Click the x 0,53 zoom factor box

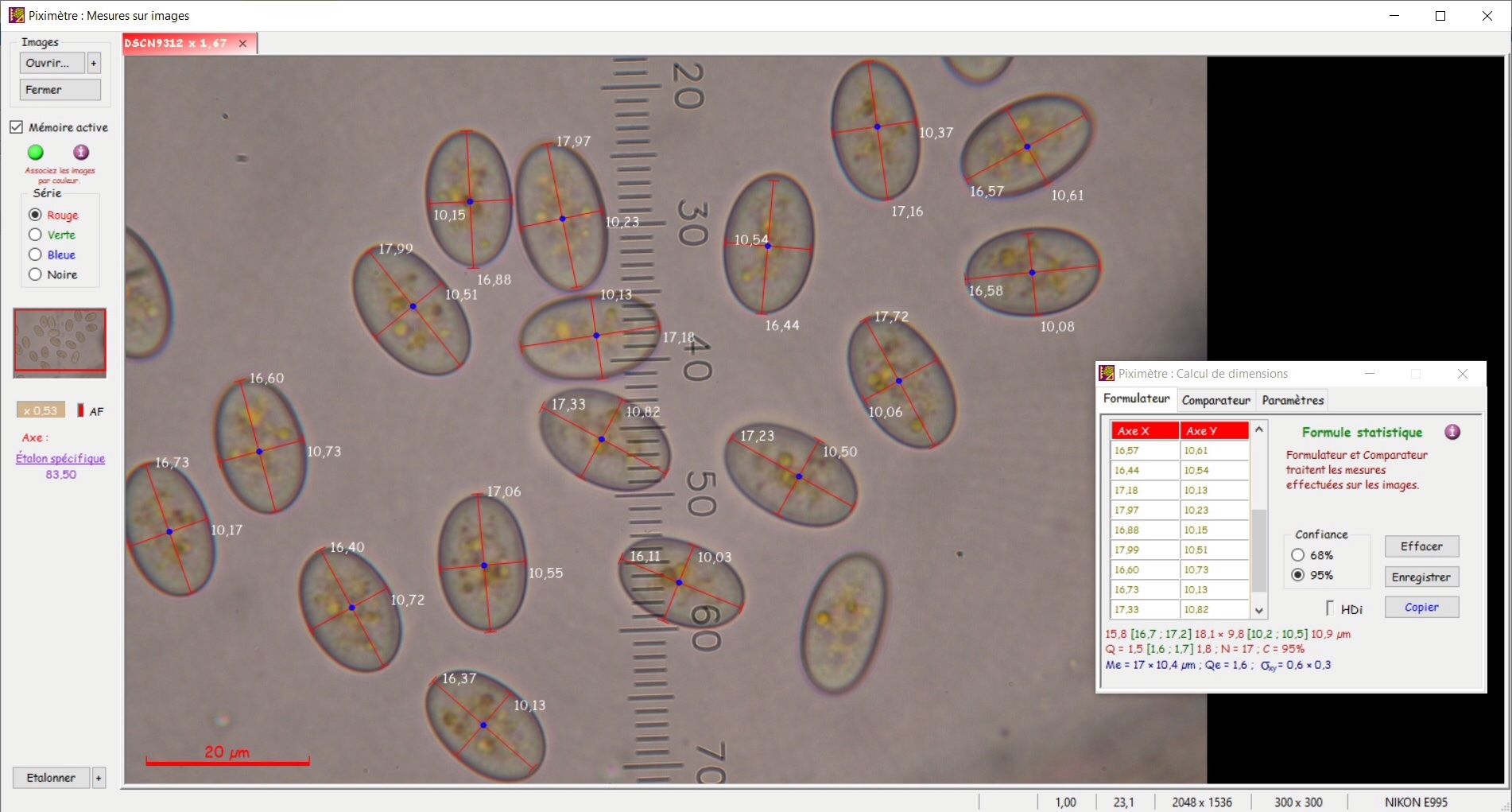pyautogui.click(x=41, y=410)
